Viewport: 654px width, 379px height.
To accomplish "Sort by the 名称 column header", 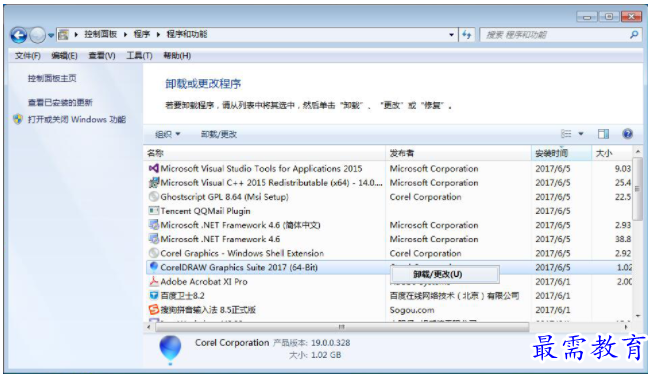I will (x=264, y=153).
